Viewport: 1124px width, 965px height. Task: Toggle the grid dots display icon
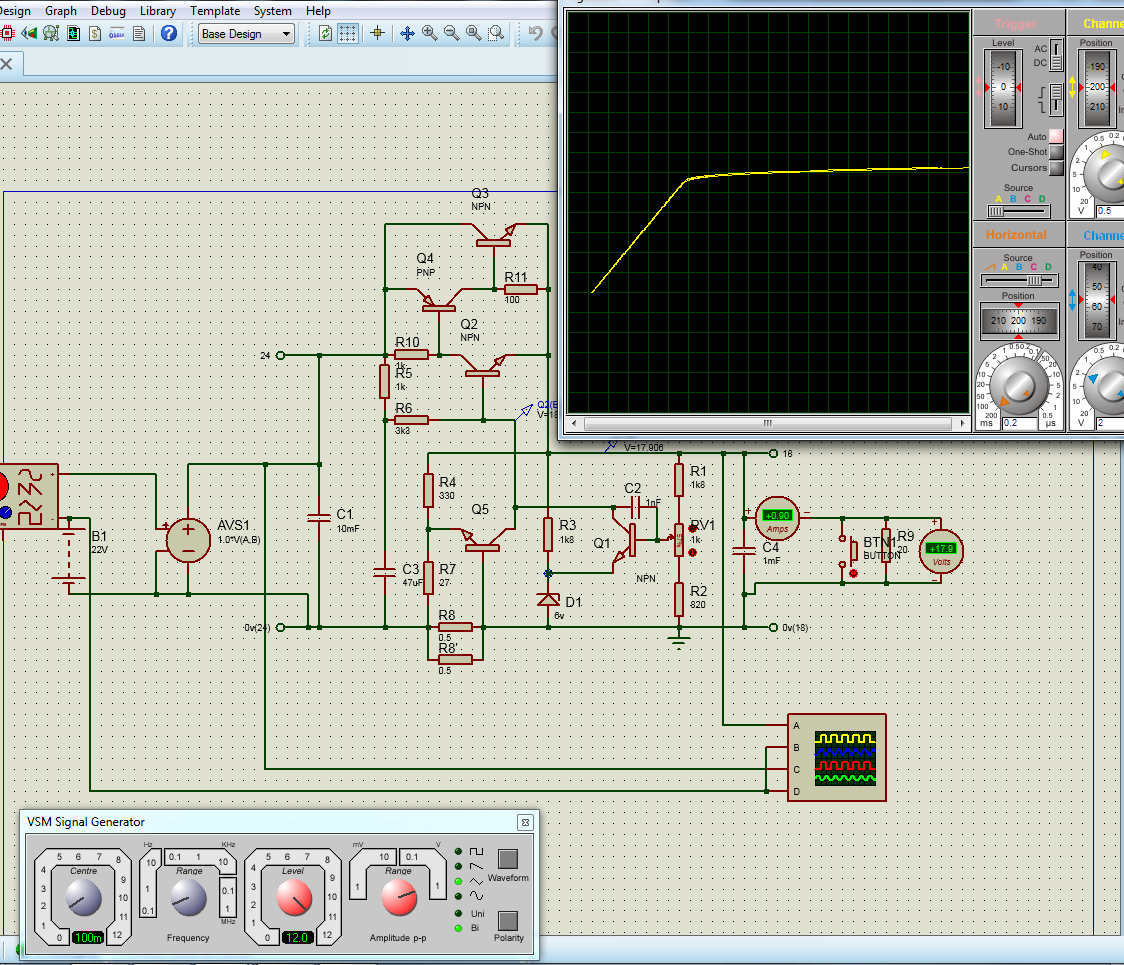(347, 33)
